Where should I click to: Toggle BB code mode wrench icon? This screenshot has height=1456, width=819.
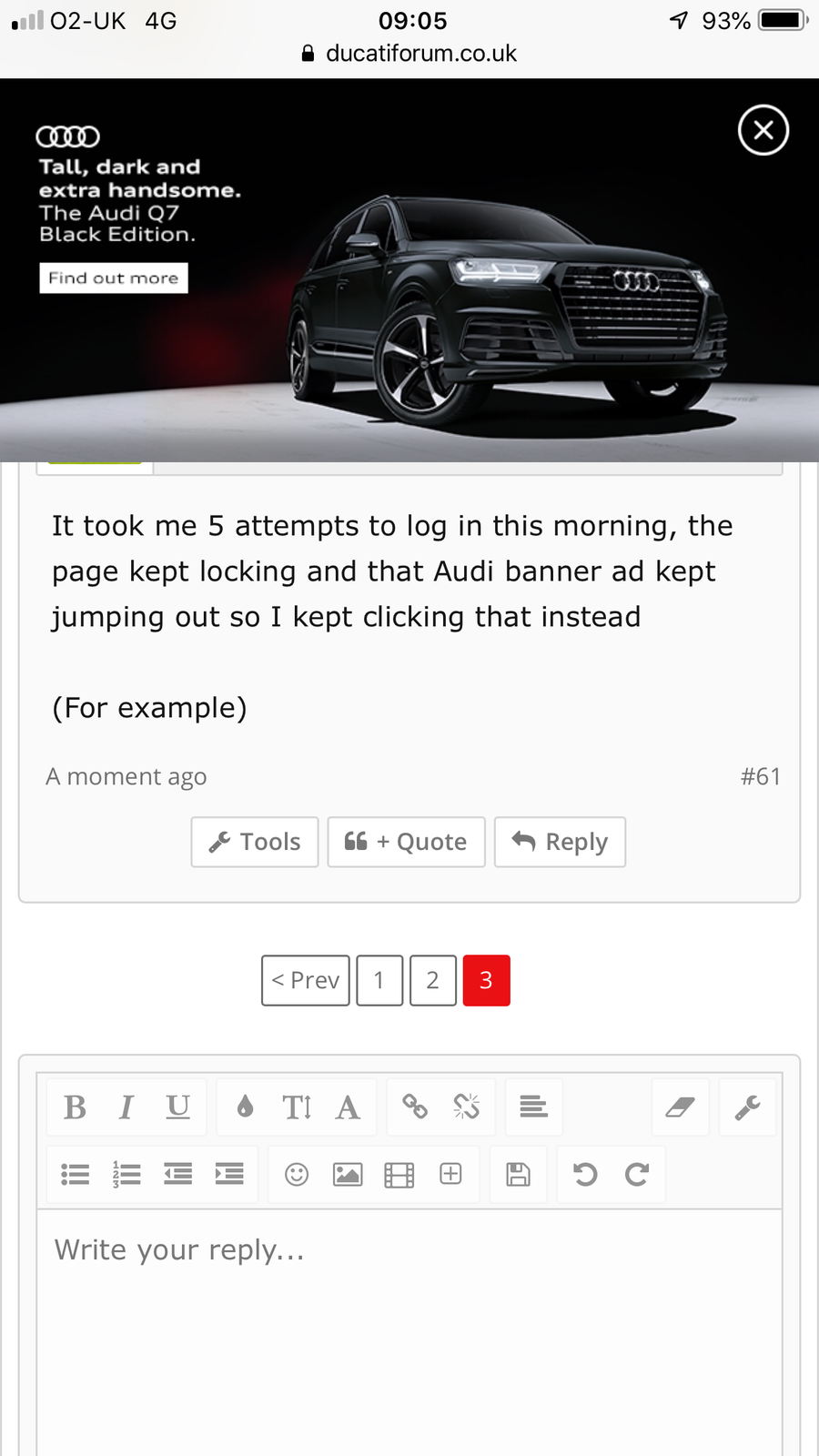(x=747, y=1107)
